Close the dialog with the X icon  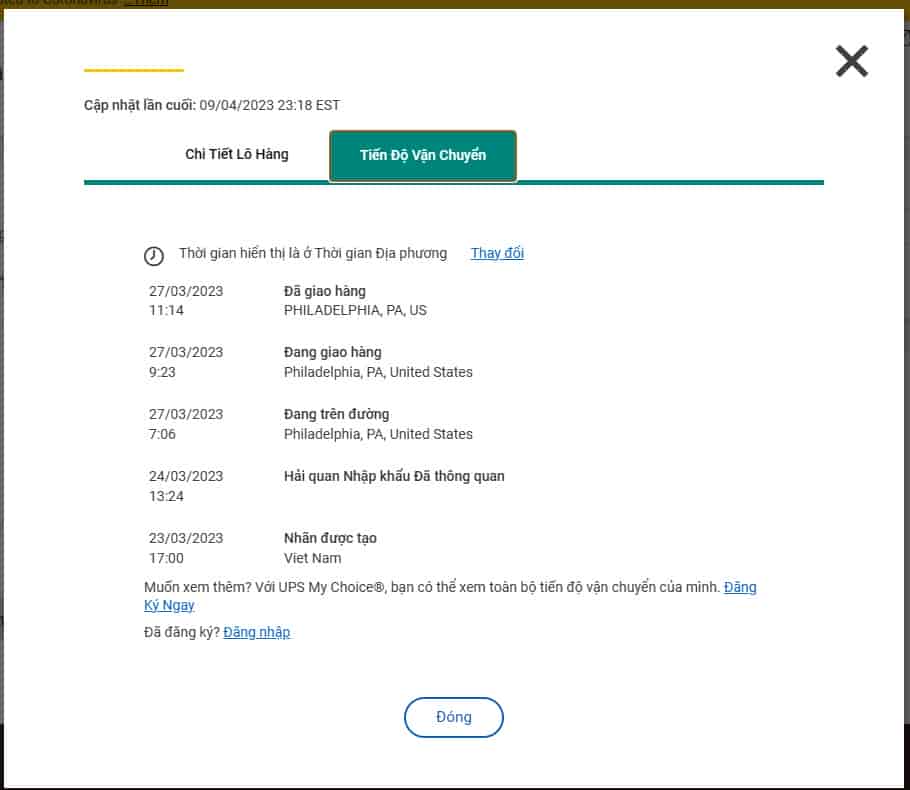(x=851, y=61)
